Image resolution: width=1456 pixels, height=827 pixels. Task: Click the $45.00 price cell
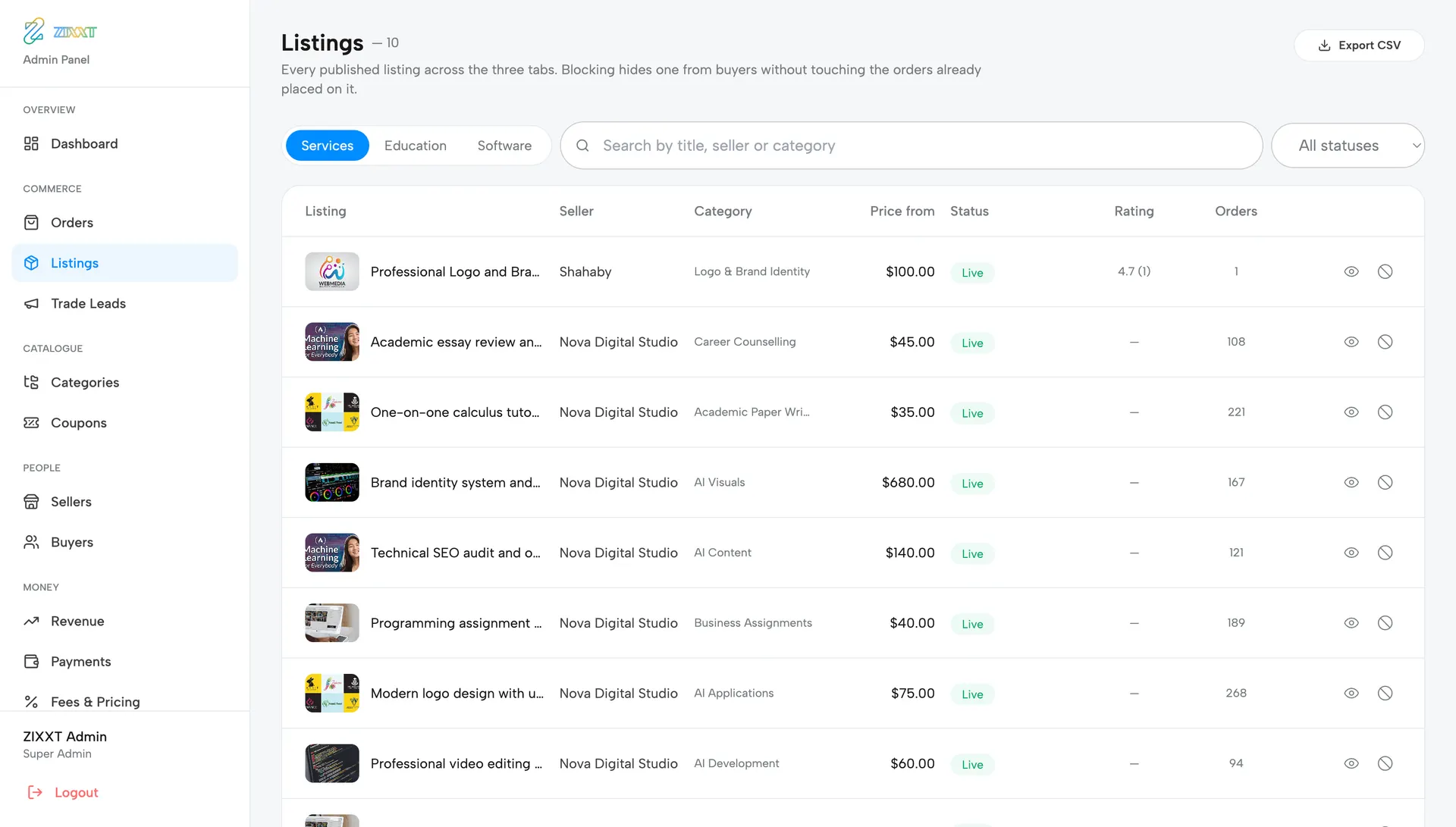click(912, 342)
